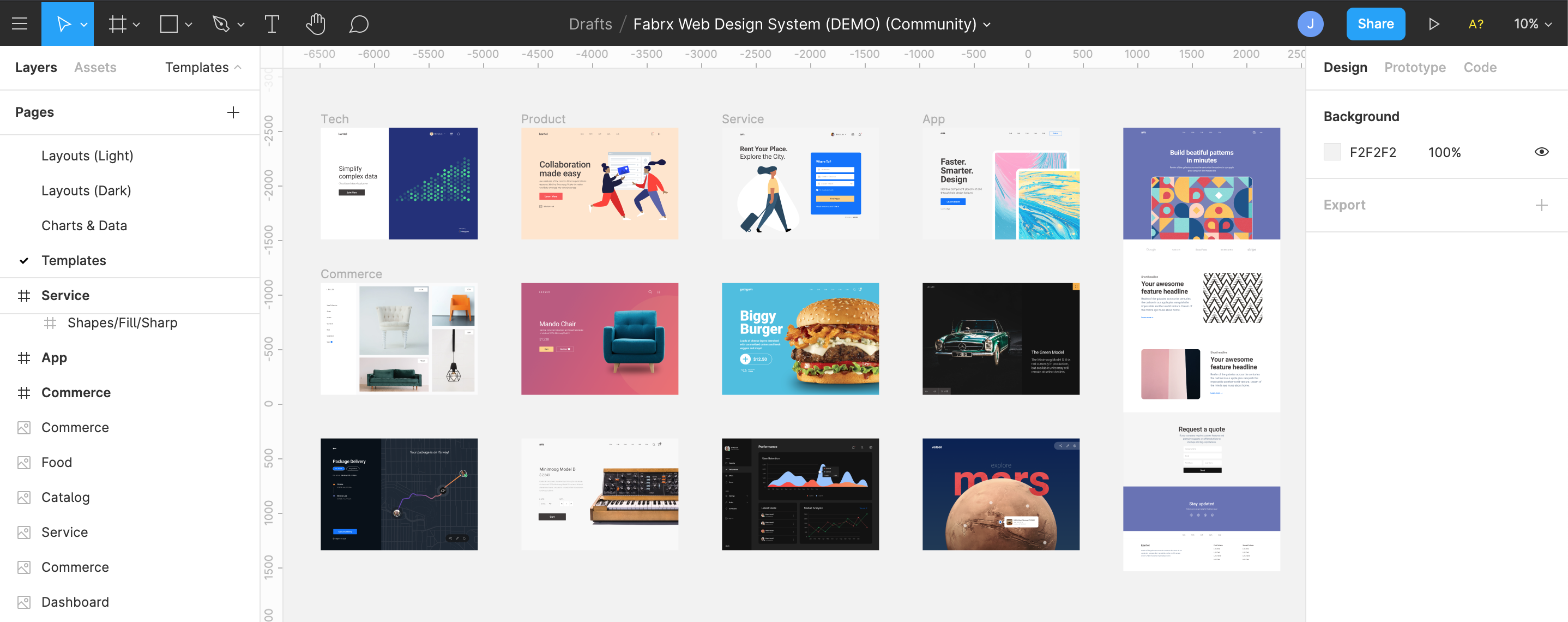The height and width of the screenshot is (622, 1568).
Task: Click the F2F2F2 background color swatch
Action: (1332, 152)
